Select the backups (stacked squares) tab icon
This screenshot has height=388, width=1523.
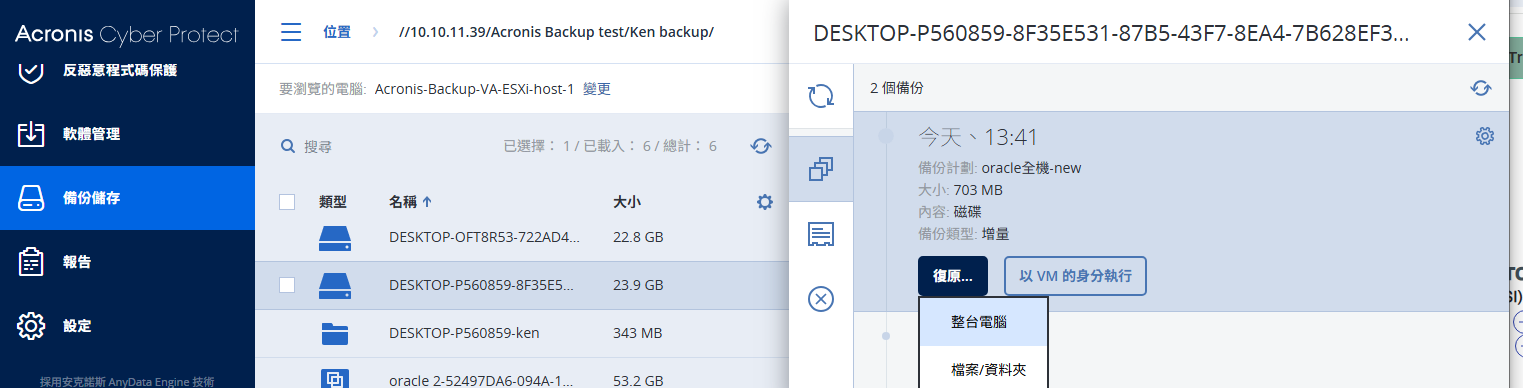tap(821, 169)
